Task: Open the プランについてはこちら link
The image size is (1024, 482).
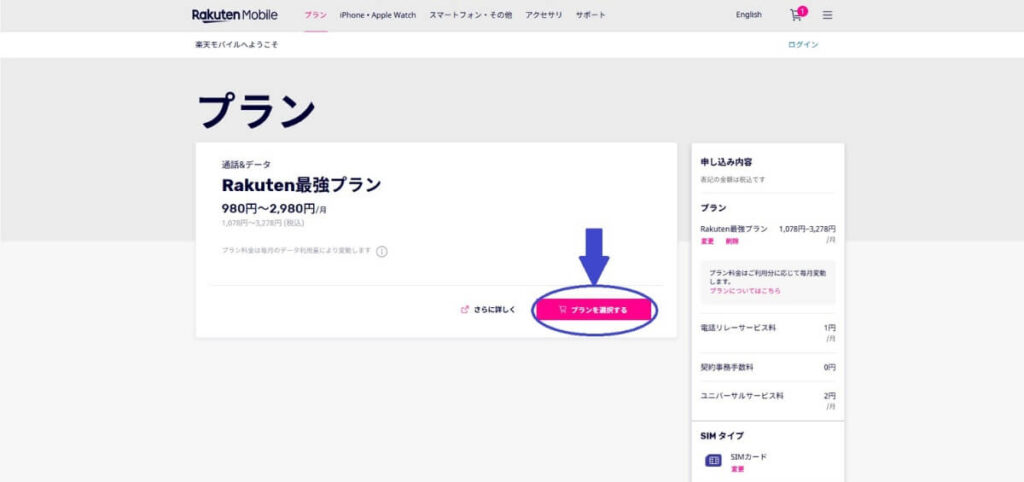Action: (x=745, y=291)
